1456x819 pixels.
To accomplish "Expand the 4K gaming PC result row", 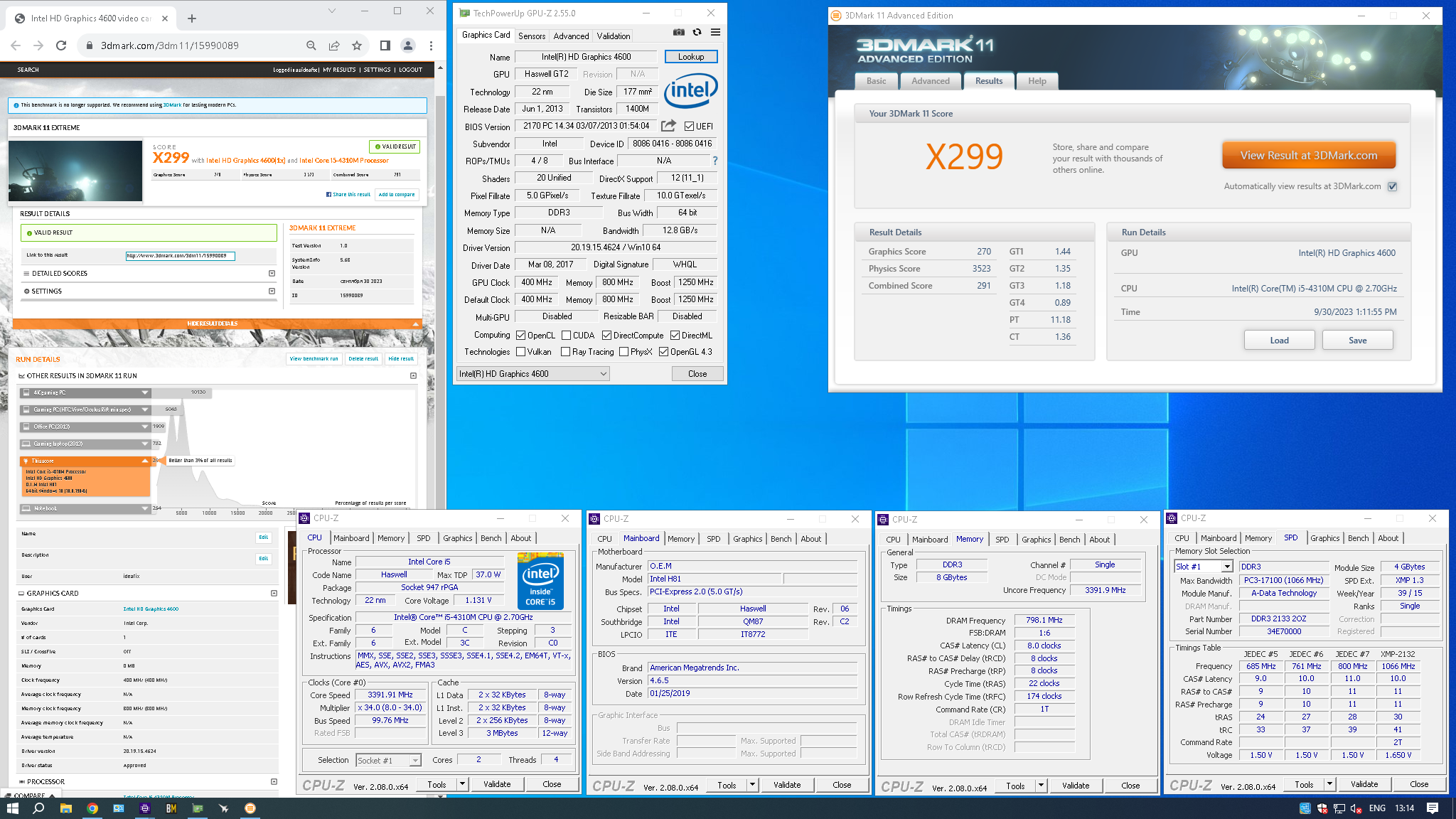I will (85, 392).
